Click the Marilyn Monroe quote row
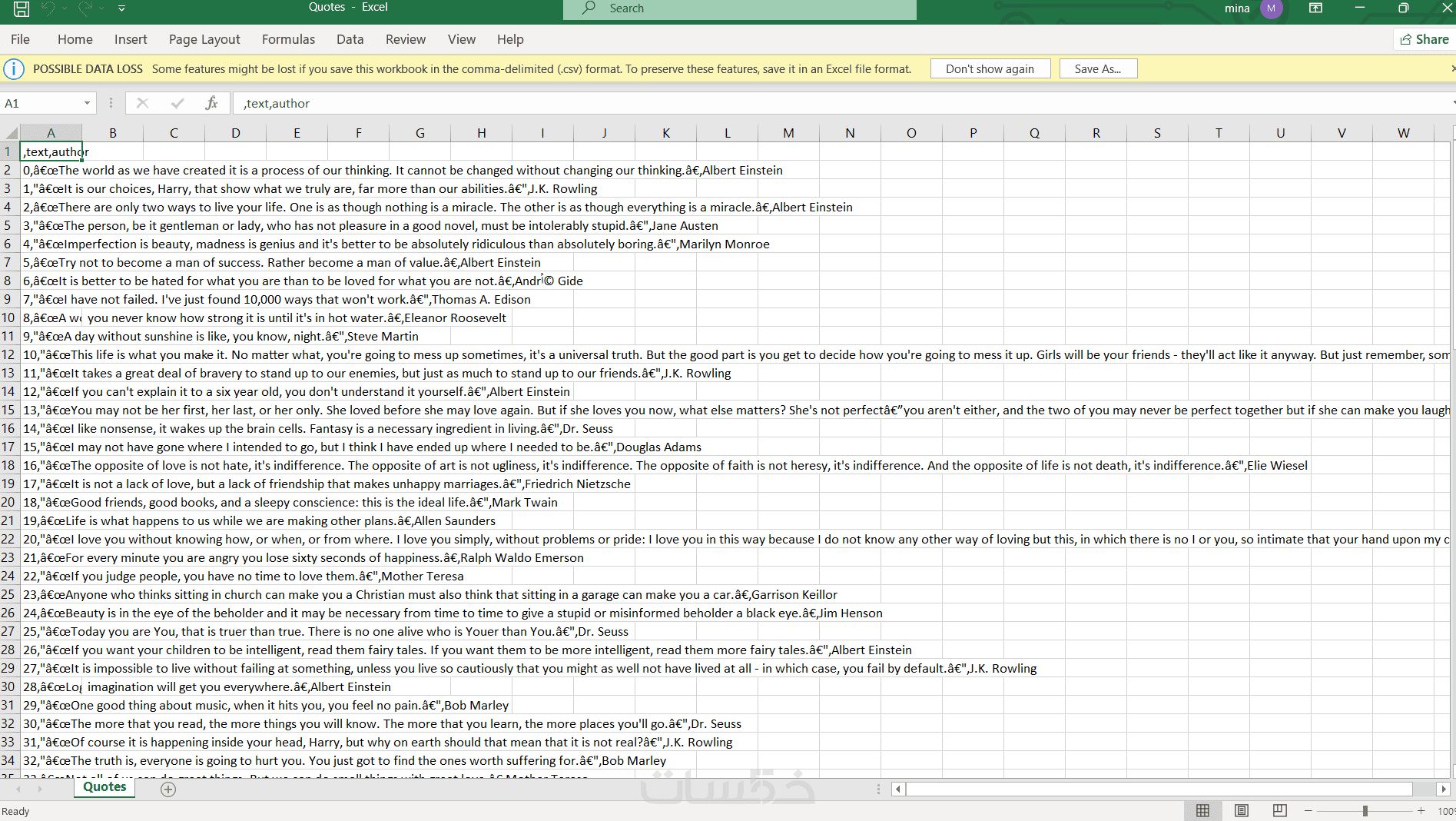This screenshot has height=821, width=1456. 396,244
